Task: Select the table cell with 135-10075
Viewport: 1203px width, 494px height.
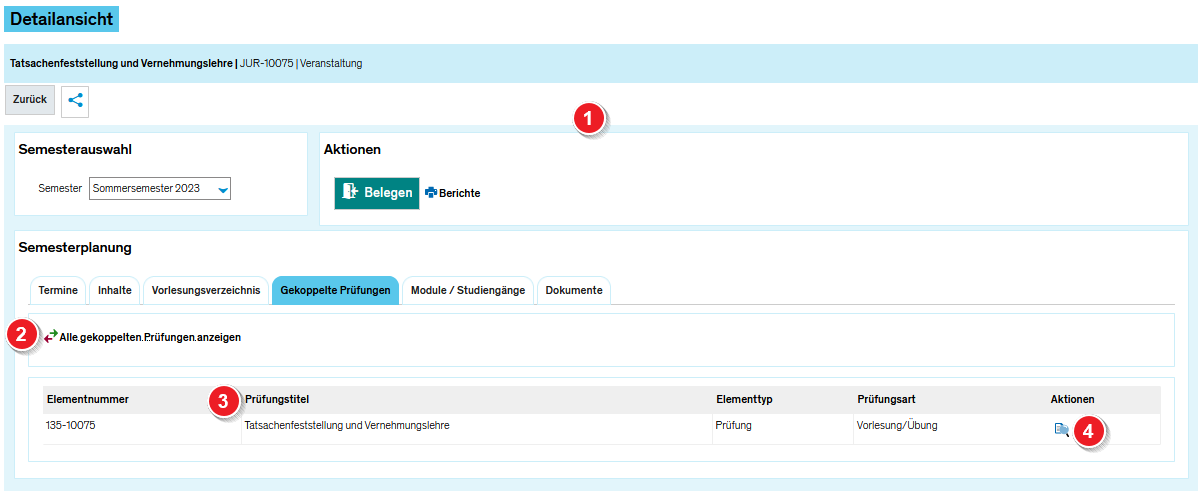Action: pyautogui.click(x=71, y=425)
